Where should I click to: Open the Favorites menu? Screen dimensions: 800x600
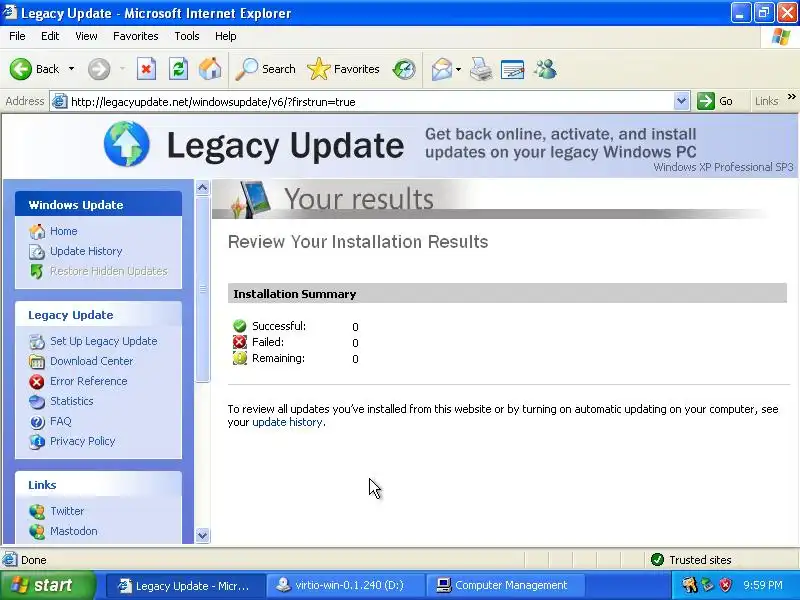pos(136,36)
